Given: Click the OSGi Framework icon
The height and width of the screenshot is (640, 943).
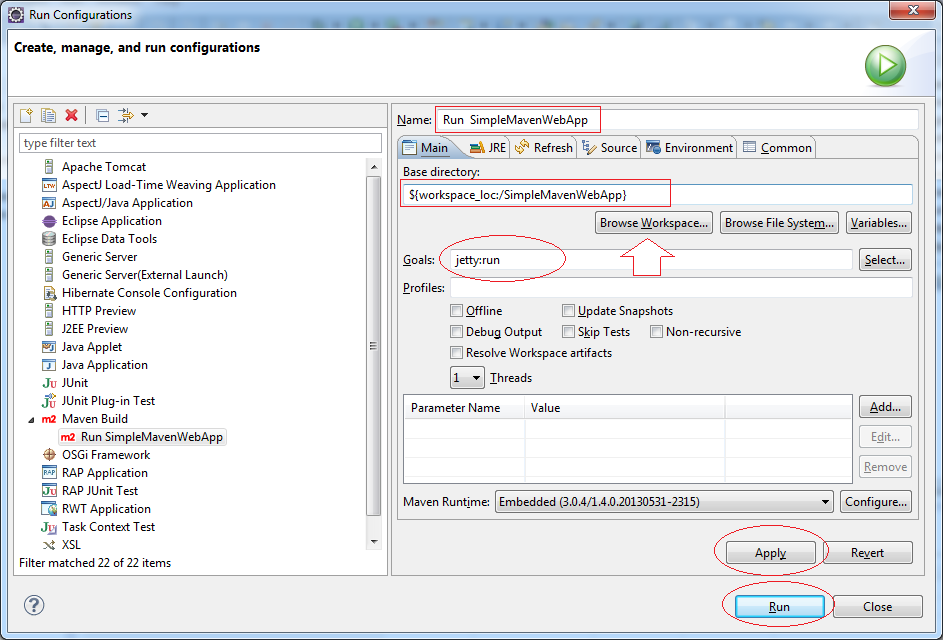Looking at the screenshot, I should coord(49,455).
